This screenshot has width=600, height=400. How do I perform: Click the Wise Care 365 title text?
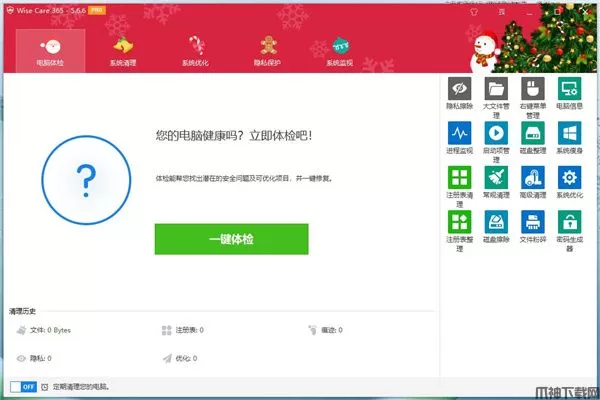[x=51, y=10]
